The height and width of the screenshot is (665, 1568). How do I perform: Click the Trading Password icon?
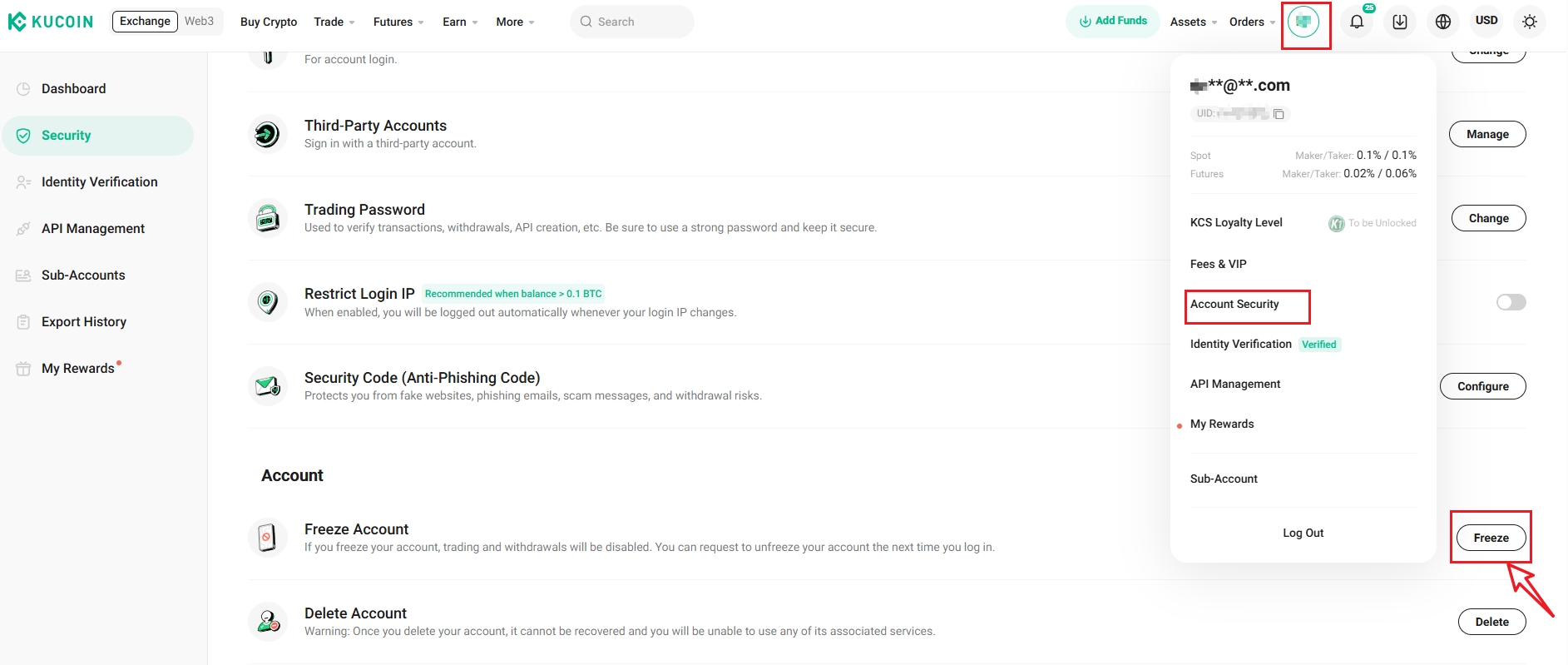(268, 218)
